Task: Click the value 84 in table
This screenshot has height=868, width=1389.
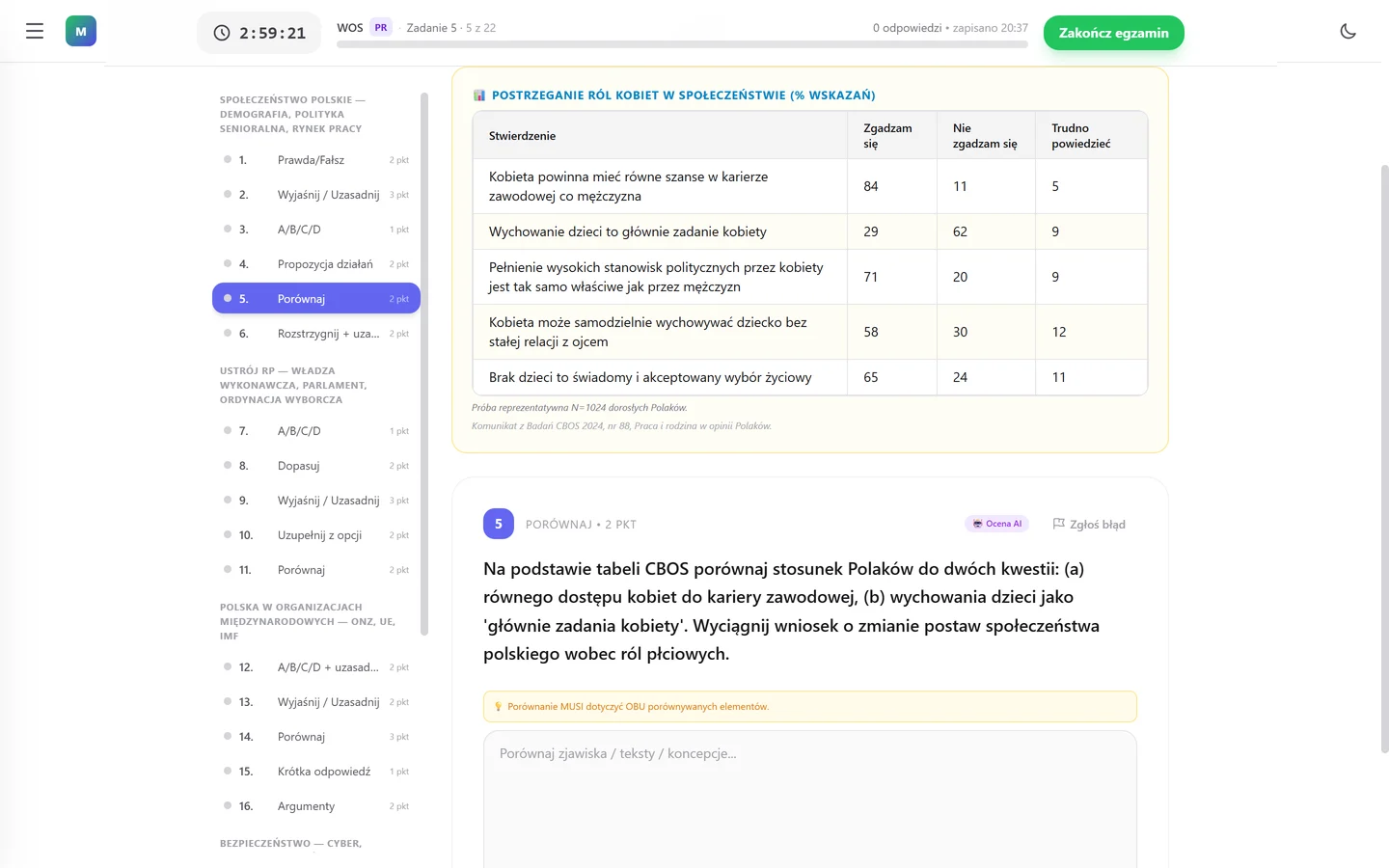Action: tap(871, 186)
